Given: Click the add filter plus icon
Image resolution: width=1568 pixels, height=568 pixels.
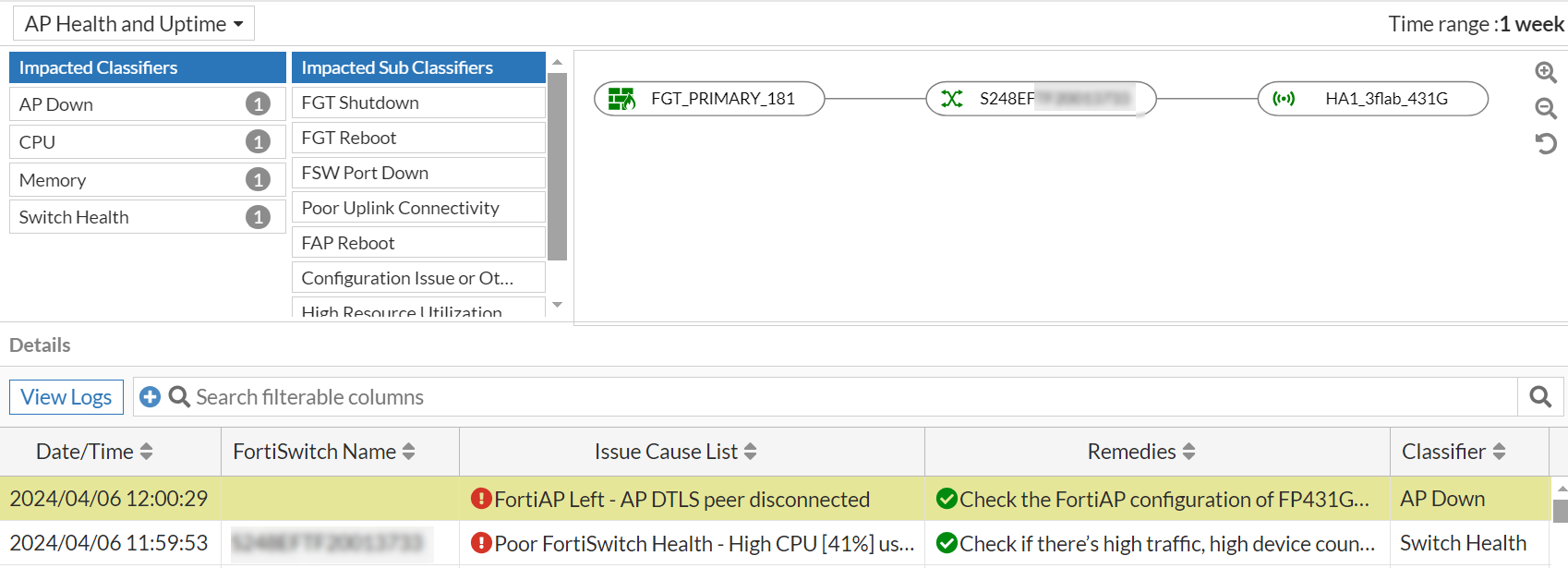Looking at the screenshot, I should (150, 397).
